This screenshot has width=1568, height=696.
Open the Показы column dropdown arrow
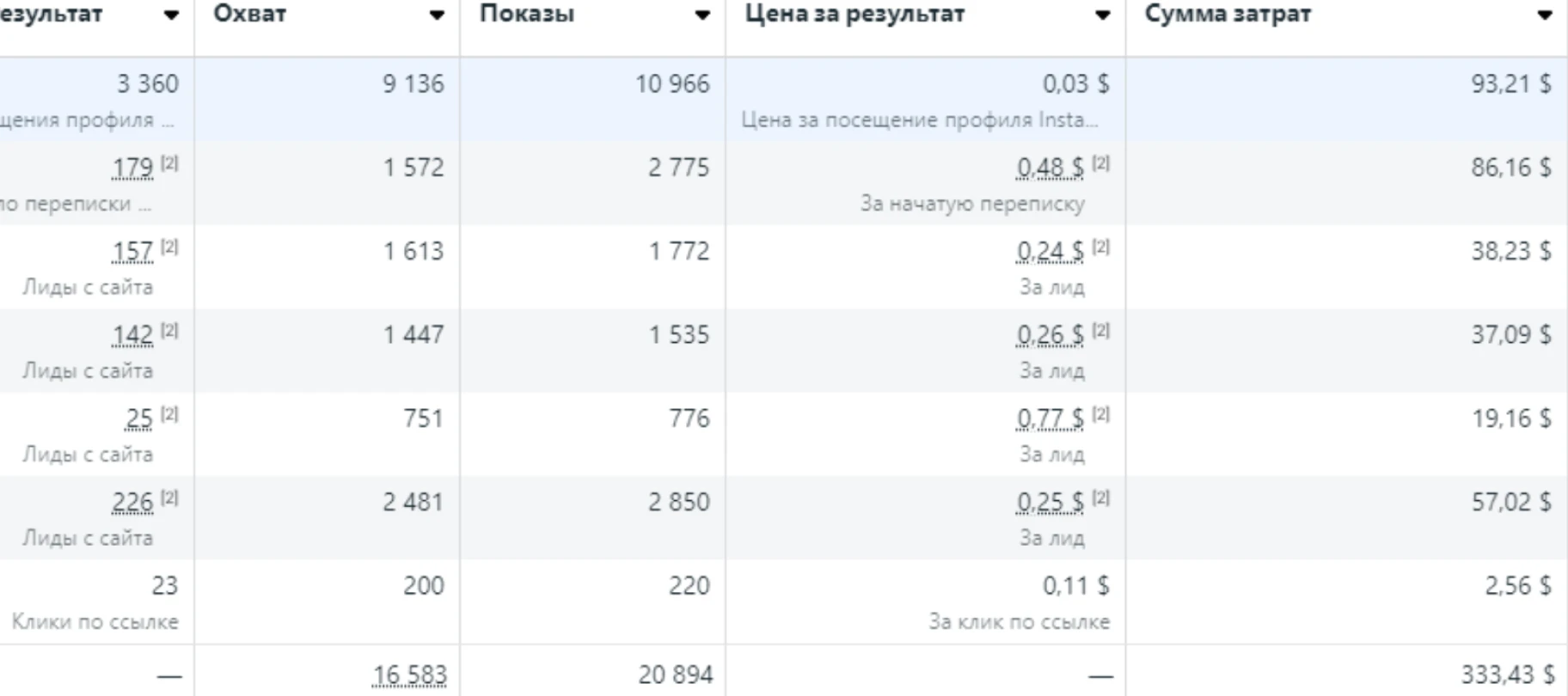(x=702, y=15)
